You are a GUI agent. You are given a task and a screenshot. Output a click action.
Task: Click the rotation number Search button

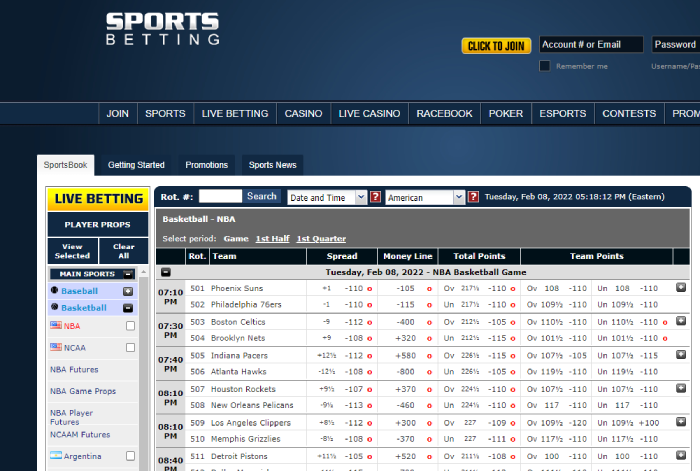[x=262, y=196]
